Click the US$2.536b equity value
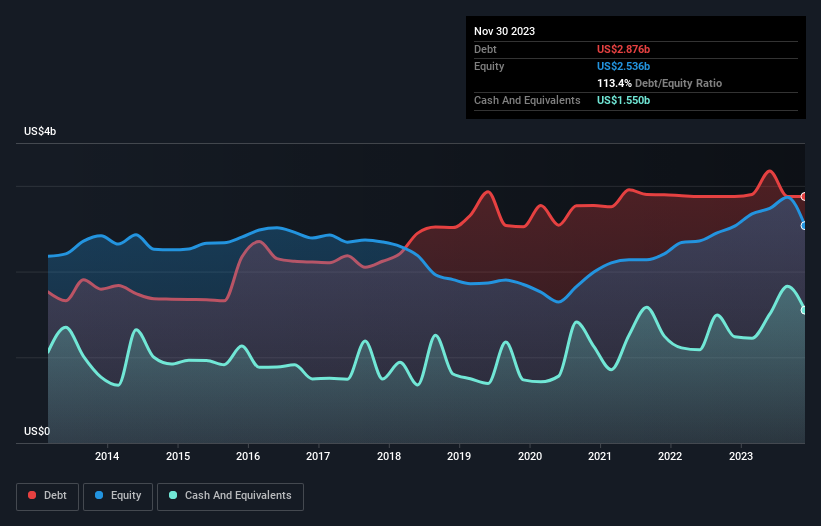 [623, 66]
